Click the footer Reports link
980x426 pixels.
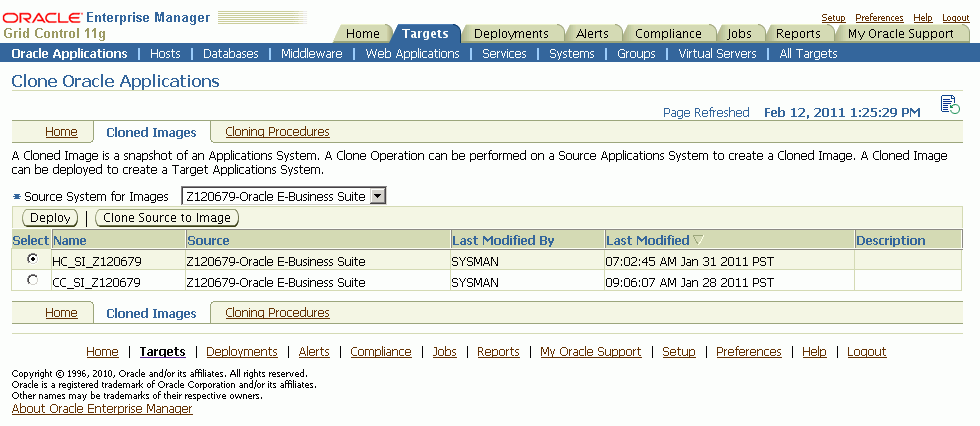click(x=498, y=352)
